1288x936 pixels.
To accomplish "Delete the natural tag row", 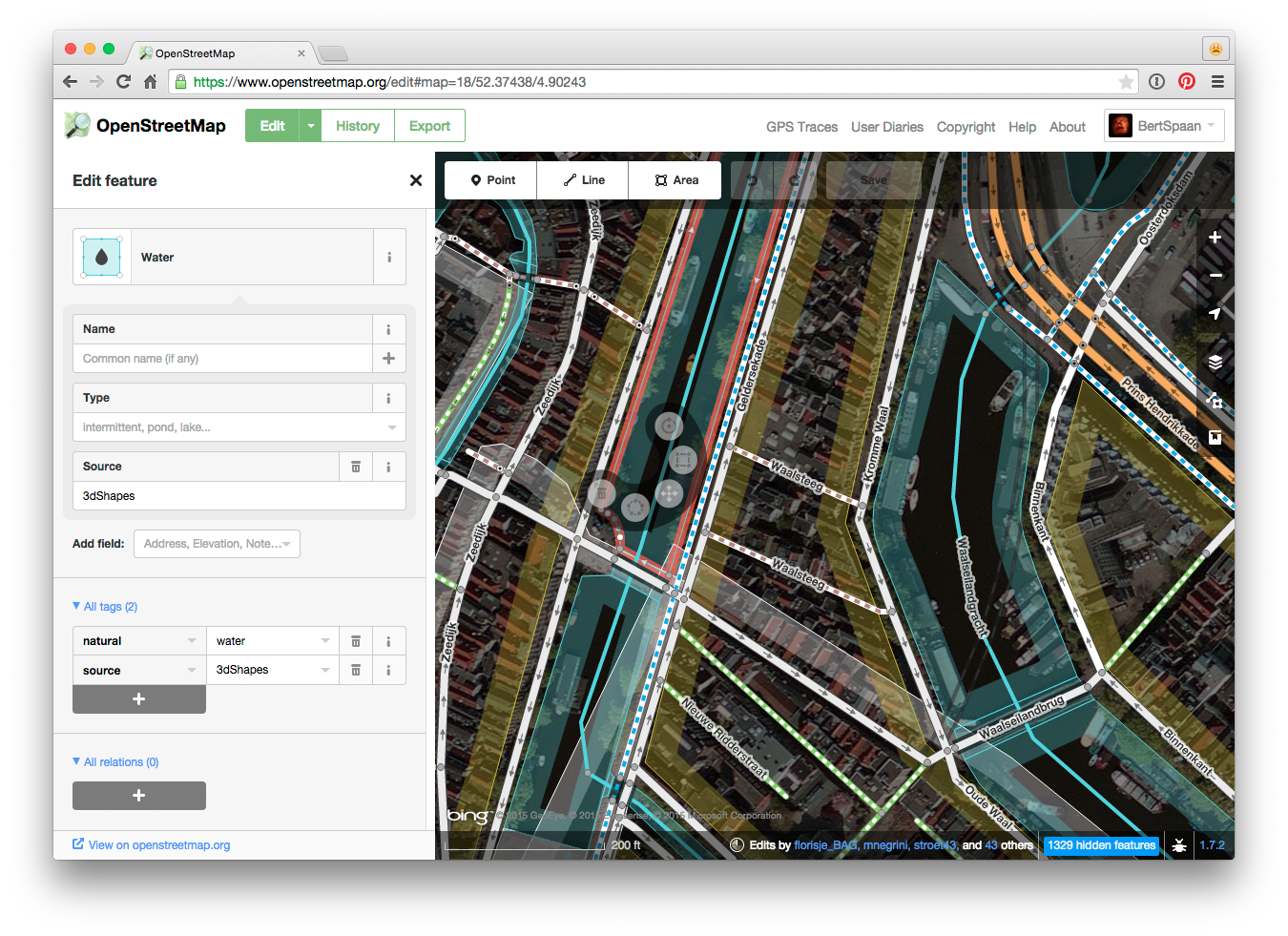I will [356, 641].
